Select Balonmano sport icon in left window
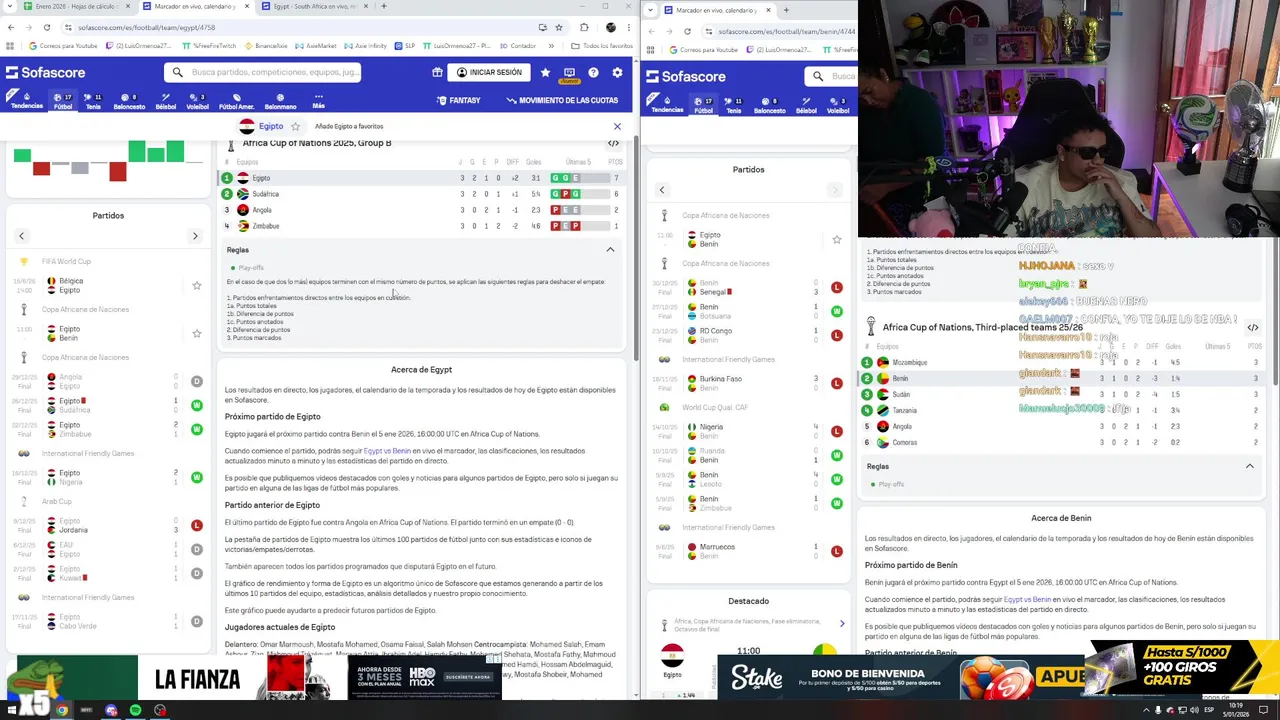1280x720 pixels. click(280, 100)
